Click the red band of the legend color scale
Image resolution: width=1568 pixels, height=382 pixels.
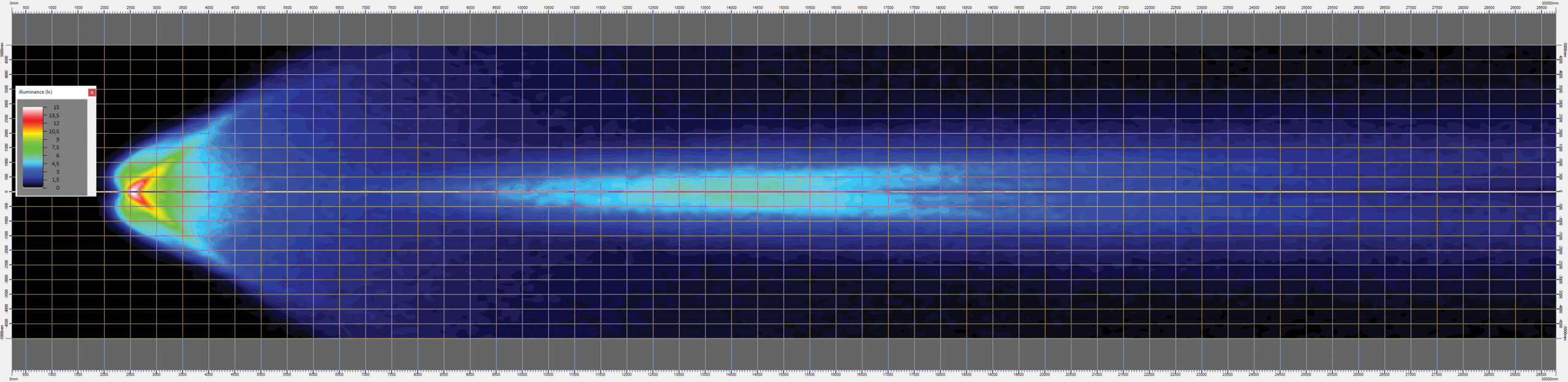32,123
